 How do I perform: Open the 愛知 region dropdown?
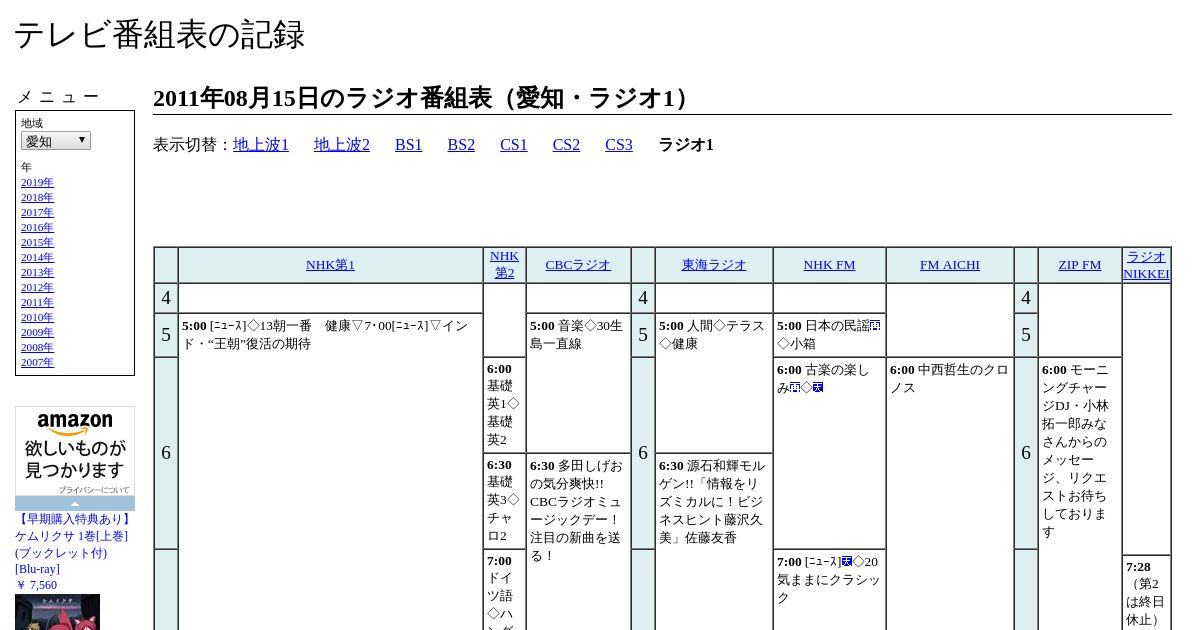click(56, 141)
